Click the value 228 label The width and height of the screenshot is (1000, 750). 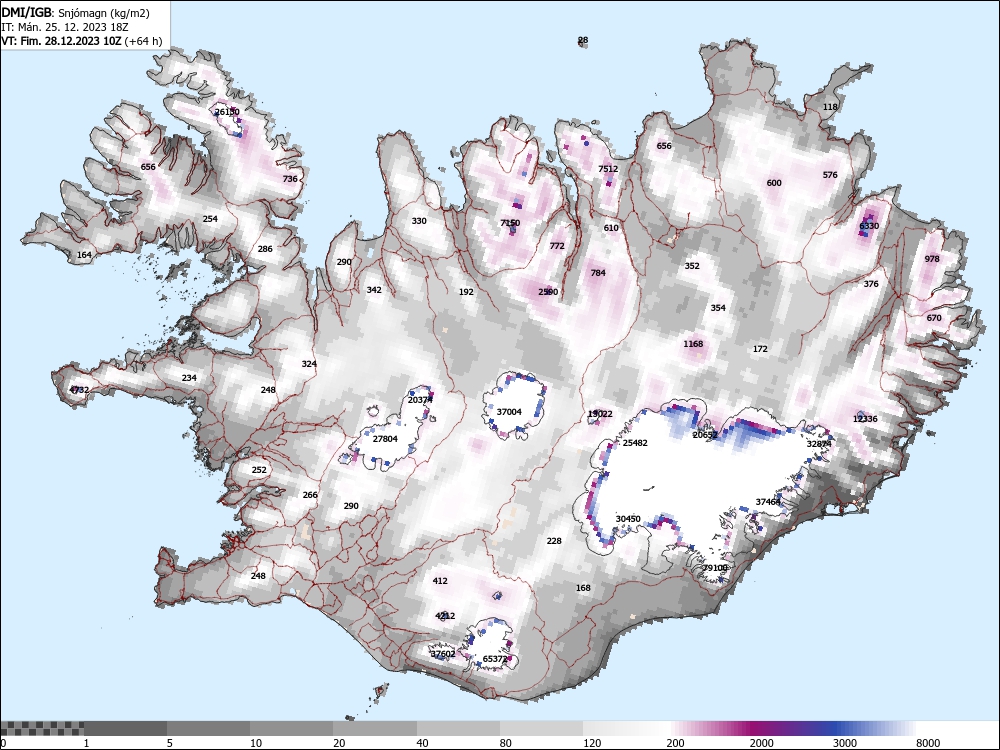pyautogui.click(x=554, y=541)
